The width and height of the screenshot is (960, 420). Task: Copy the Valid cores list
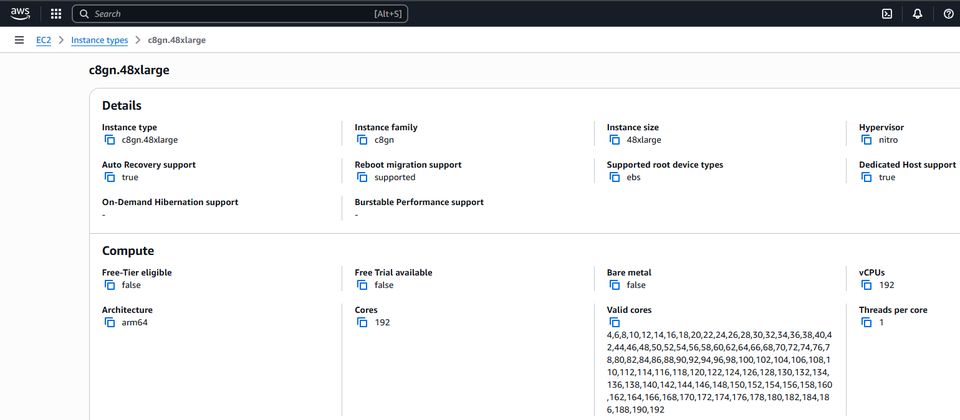615,322
